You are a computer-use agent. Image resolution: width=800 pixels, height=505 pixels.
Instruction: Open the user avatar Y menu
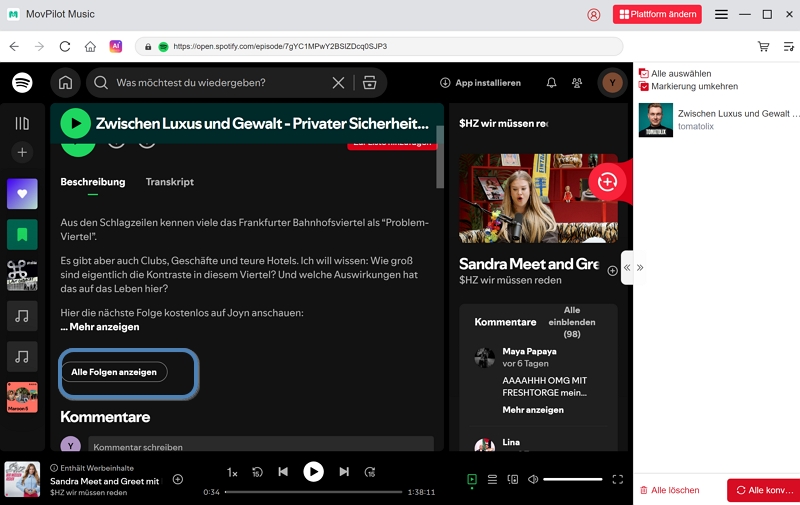click(x=612, y=83)
